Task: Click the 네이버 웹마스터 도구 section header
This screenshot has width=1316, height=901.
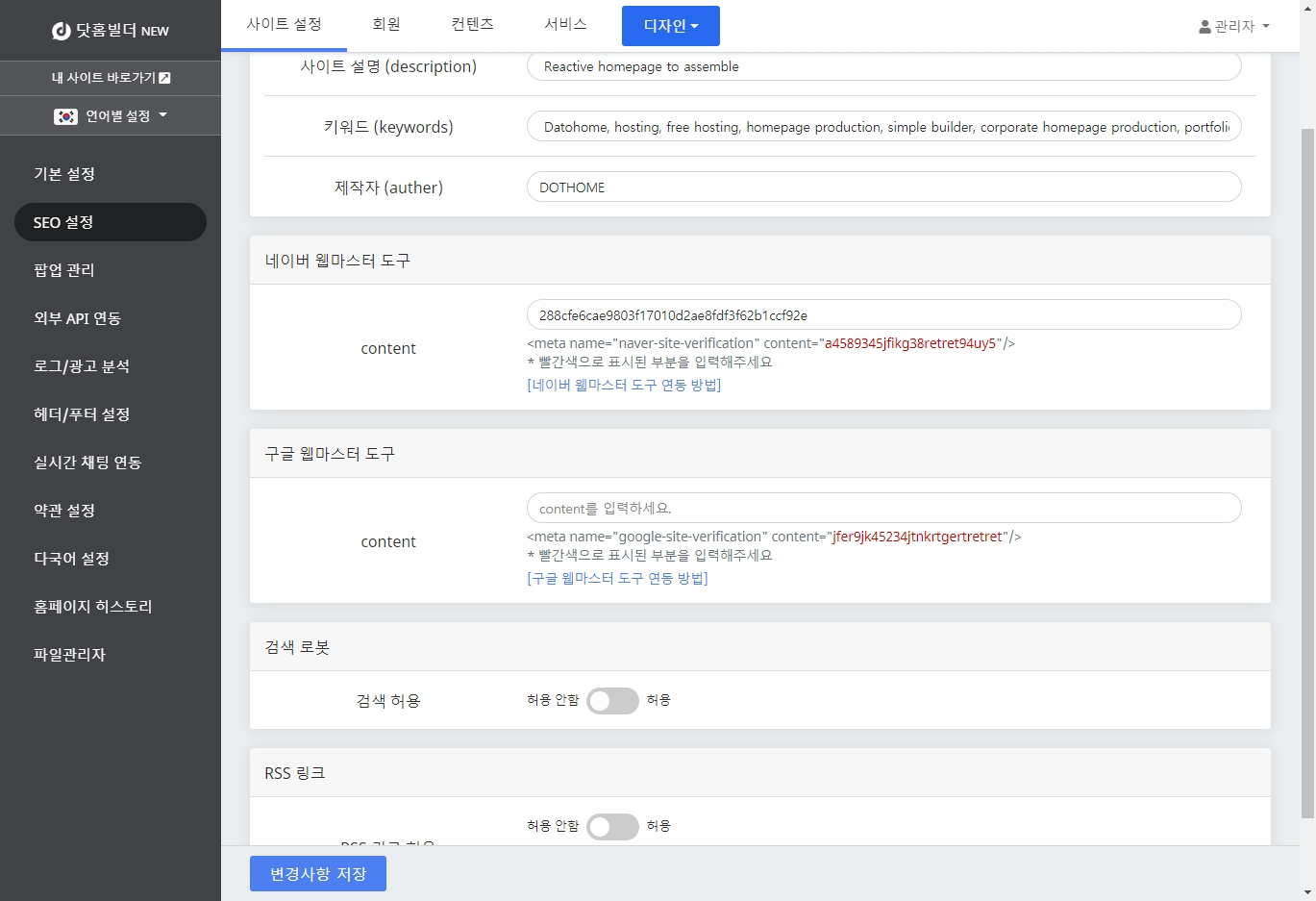Action: point(760,261)
